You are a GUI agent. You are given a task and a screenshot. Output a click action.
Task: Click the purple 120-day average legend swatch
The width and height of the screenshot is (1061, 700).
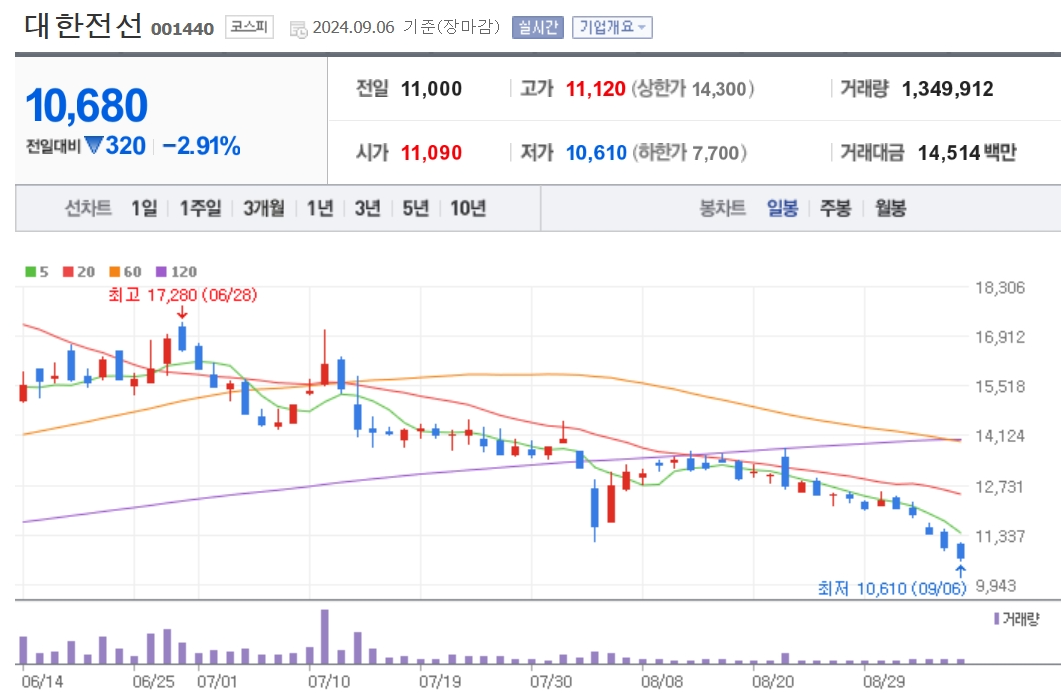pos(161,271)
